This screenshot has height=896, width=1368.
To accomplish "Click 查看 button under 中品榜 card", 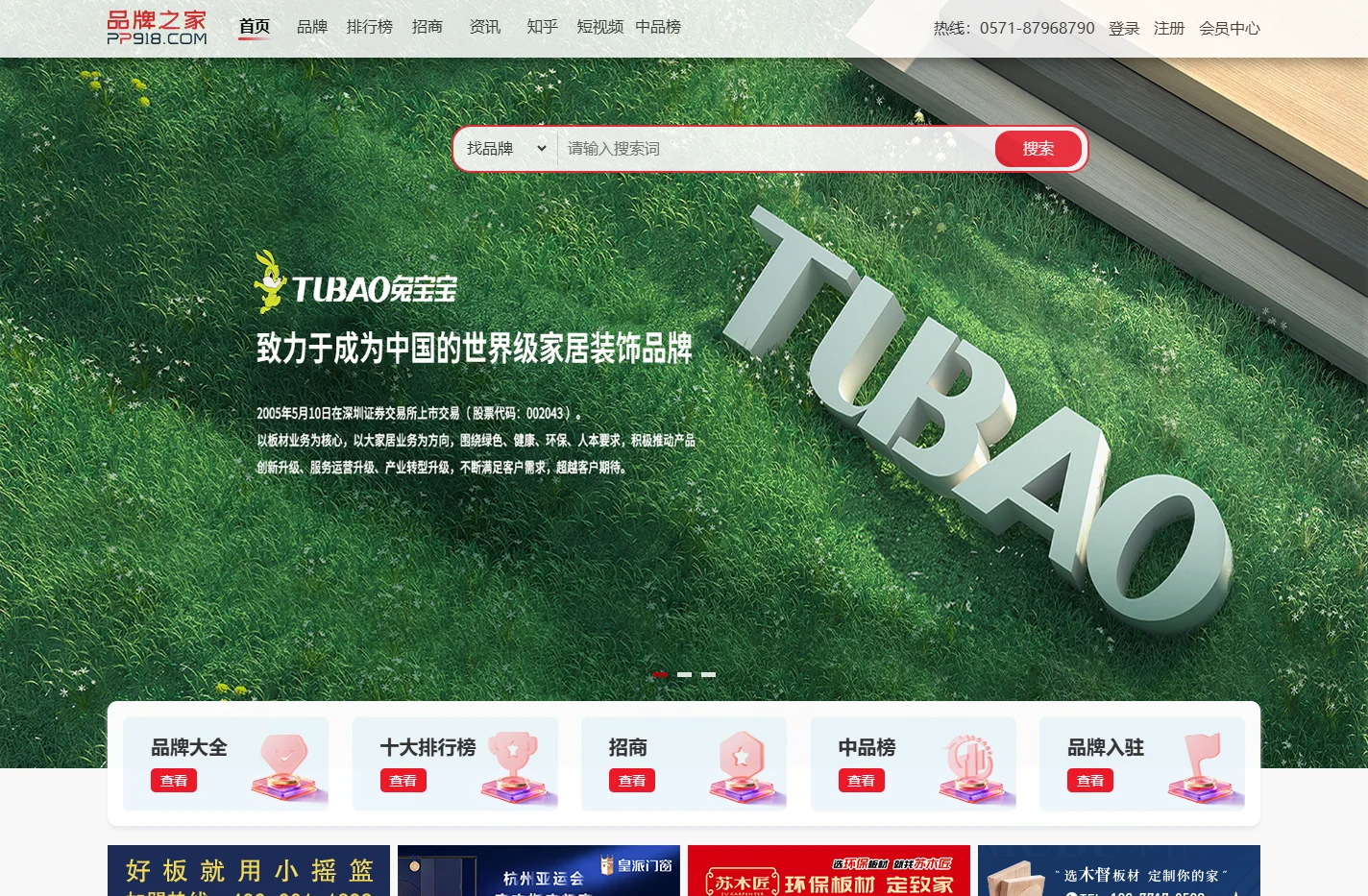I will coord(862,781).
